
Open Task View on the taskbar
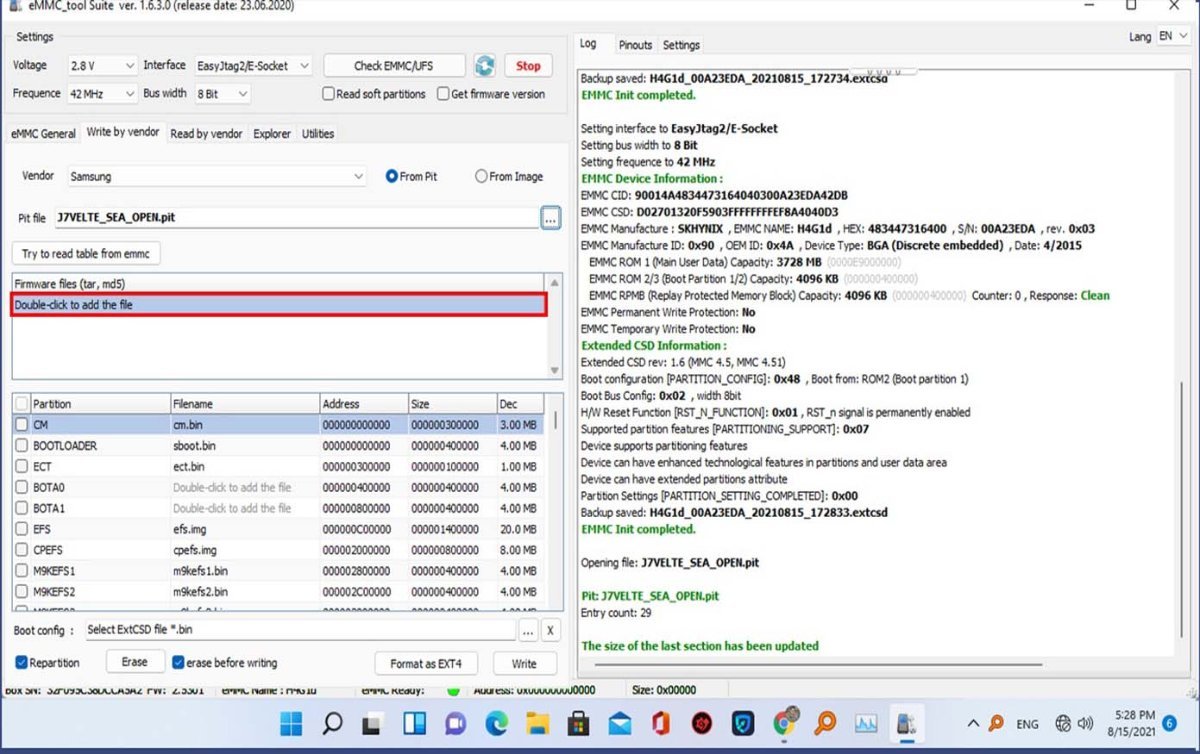(372, 723)
